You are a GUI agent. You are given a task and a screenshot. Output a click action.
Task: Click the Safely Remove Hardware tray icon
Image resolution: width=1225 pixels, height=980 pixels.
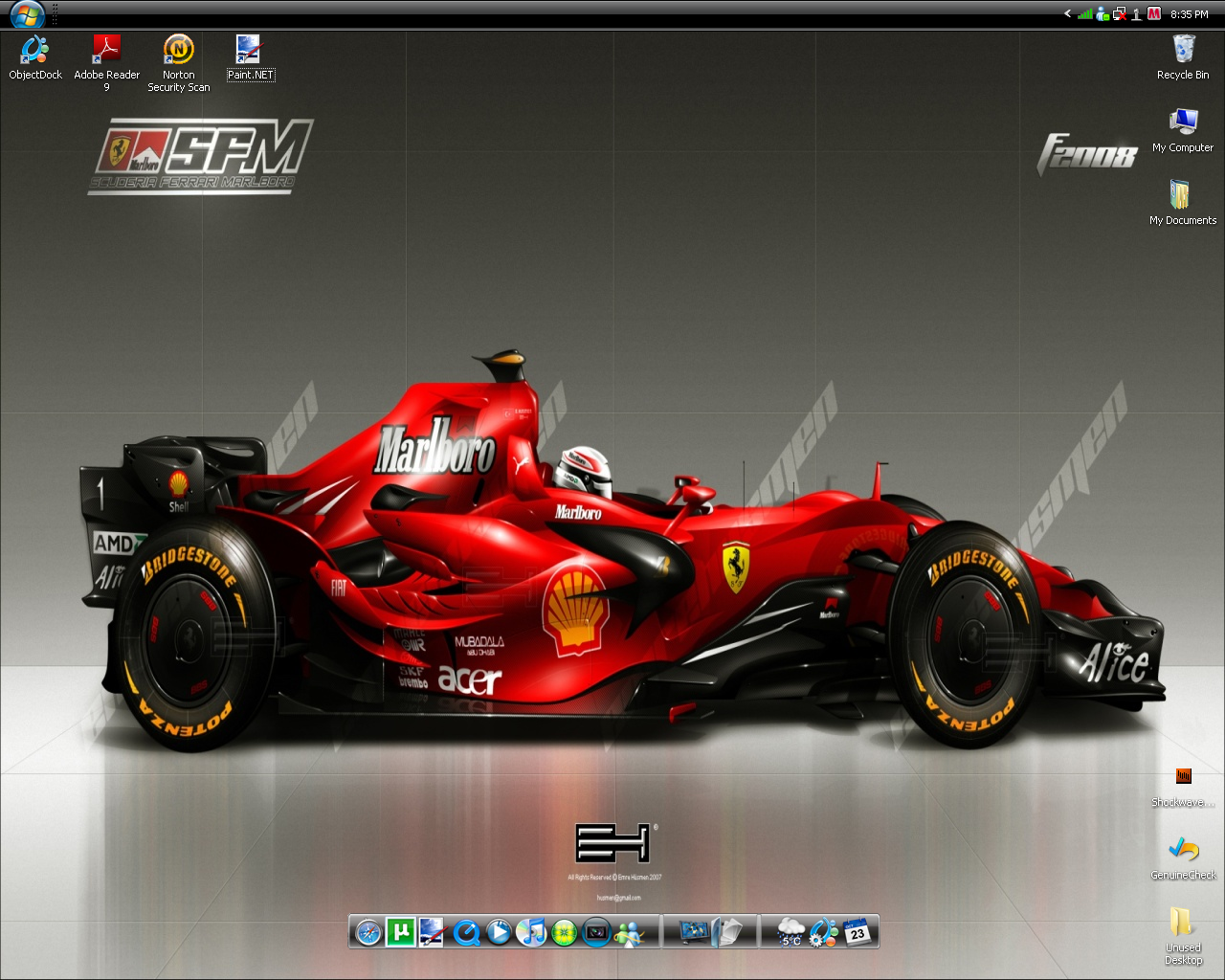click(x=1136, y=14)
